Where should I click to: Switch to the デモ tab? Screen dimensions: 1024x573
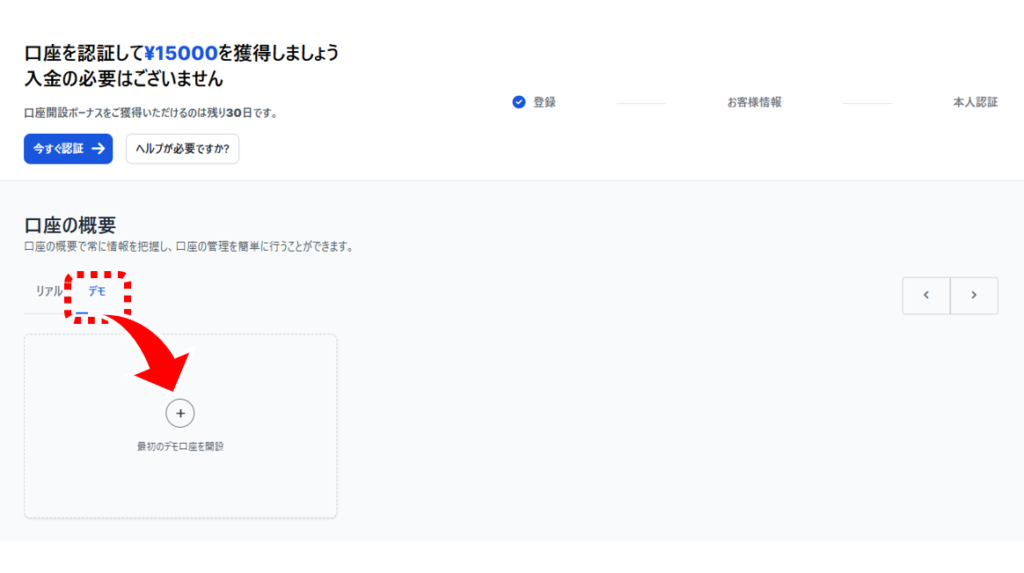[x=97, y=291]
